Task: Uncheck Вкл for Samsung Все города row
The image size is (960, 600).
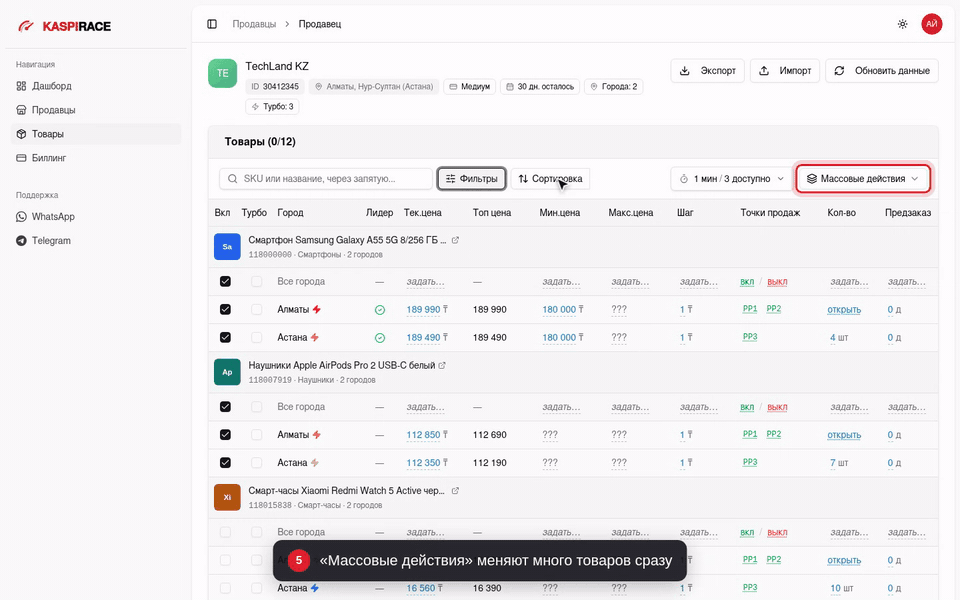Action: click(225, 282)
